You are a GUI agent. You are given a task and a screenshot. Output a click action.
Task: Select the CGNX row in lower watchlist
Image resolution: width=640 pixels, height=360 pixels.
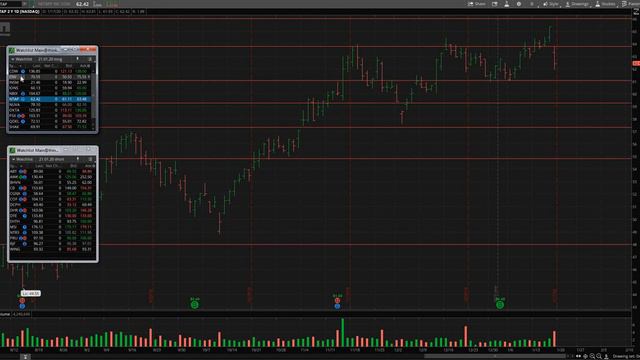click(52, 193)
